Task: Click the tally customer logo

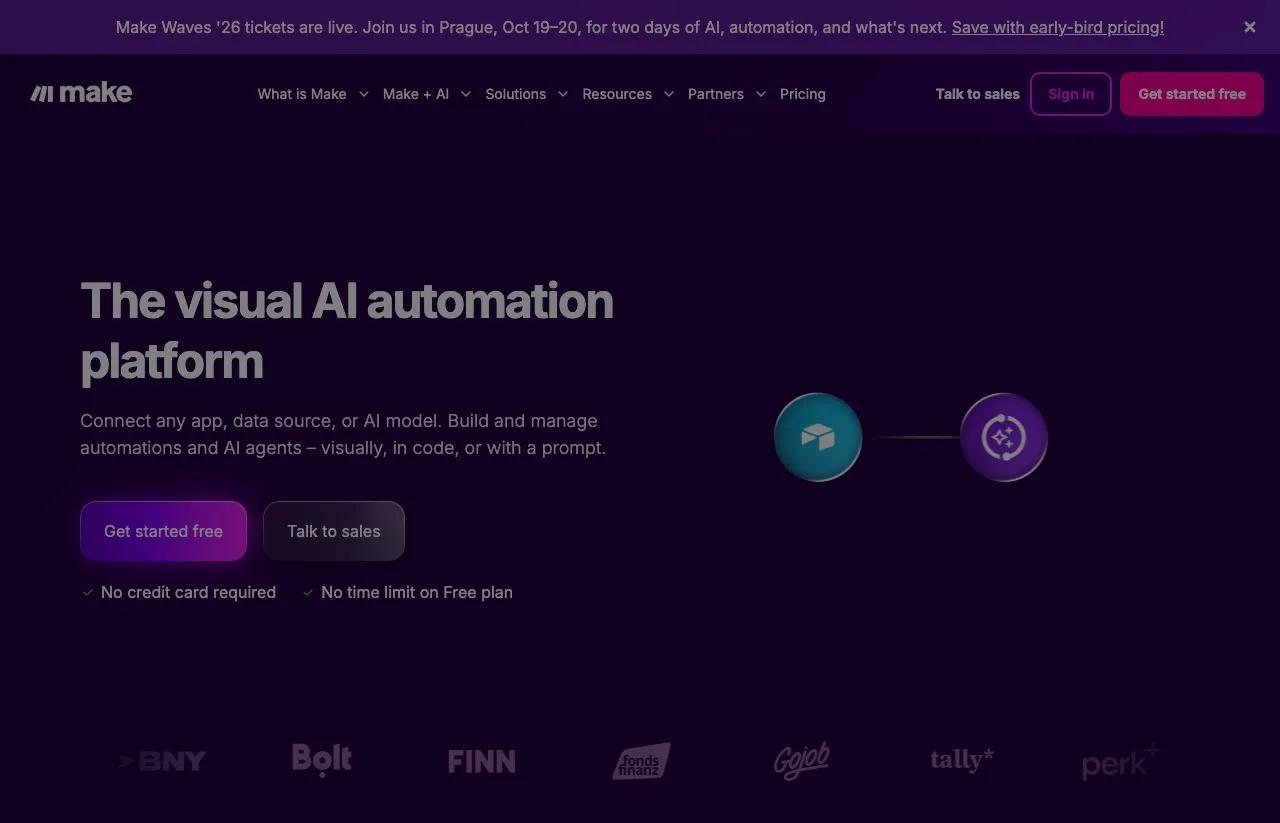Action: (x=962, y=759)
